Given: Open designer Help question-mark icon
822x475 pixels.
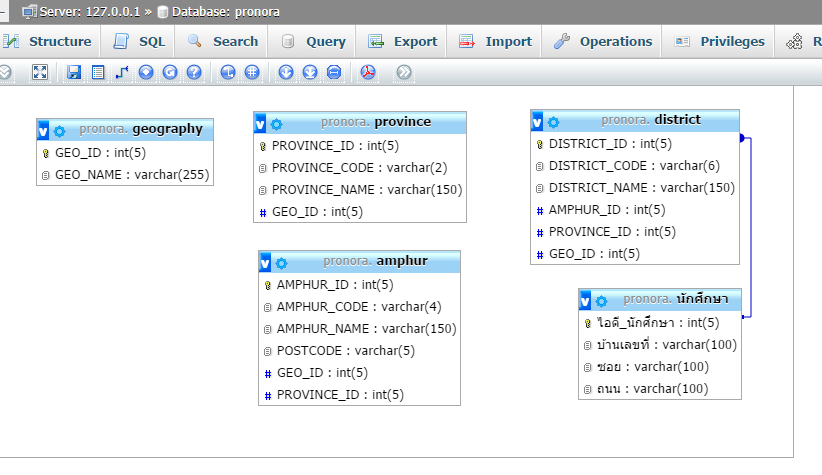Looking at the screenshot, I should [x=194, y=72].
